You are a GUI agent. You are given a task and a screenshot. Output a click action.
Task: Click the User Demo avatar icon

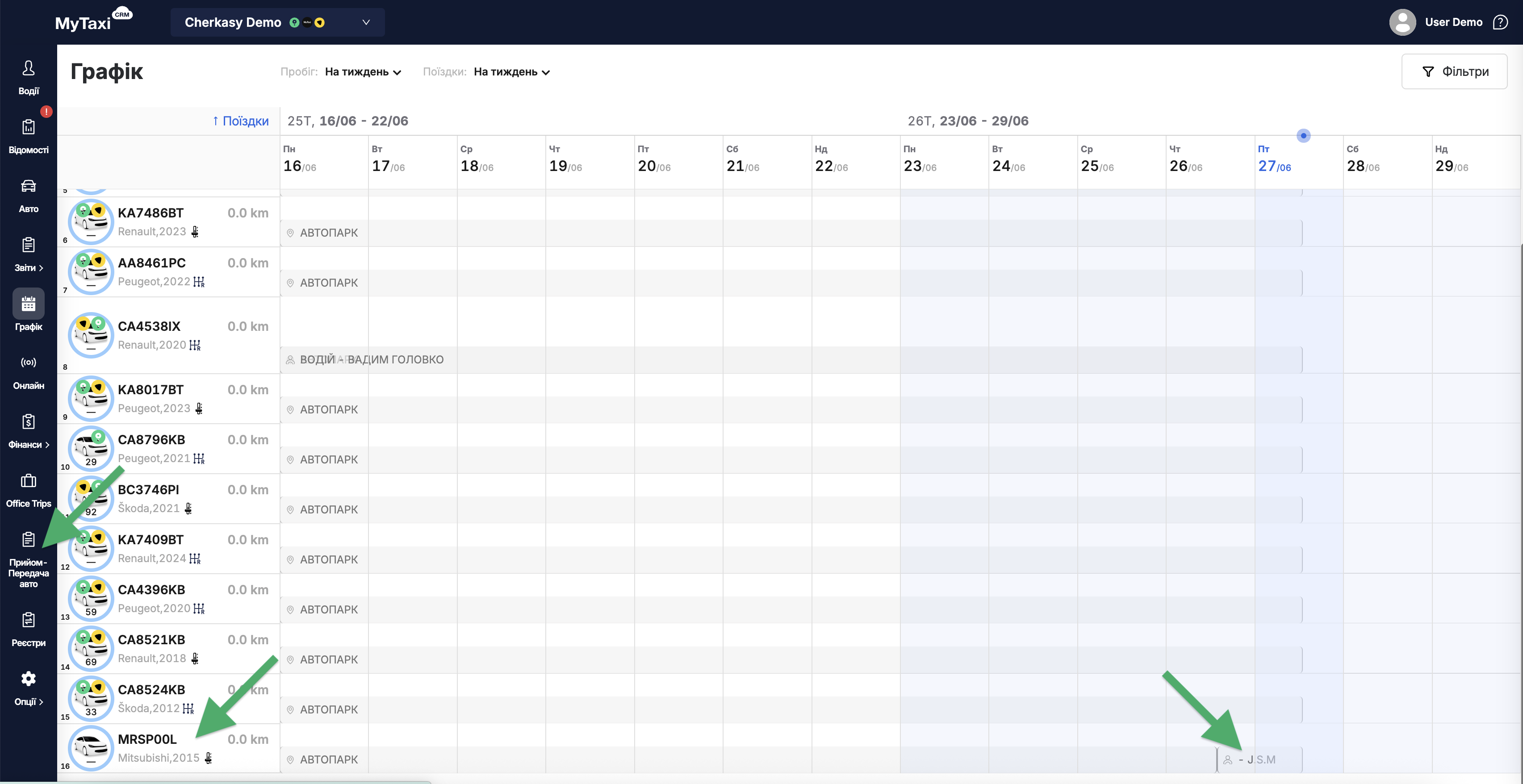[1402, 22]
